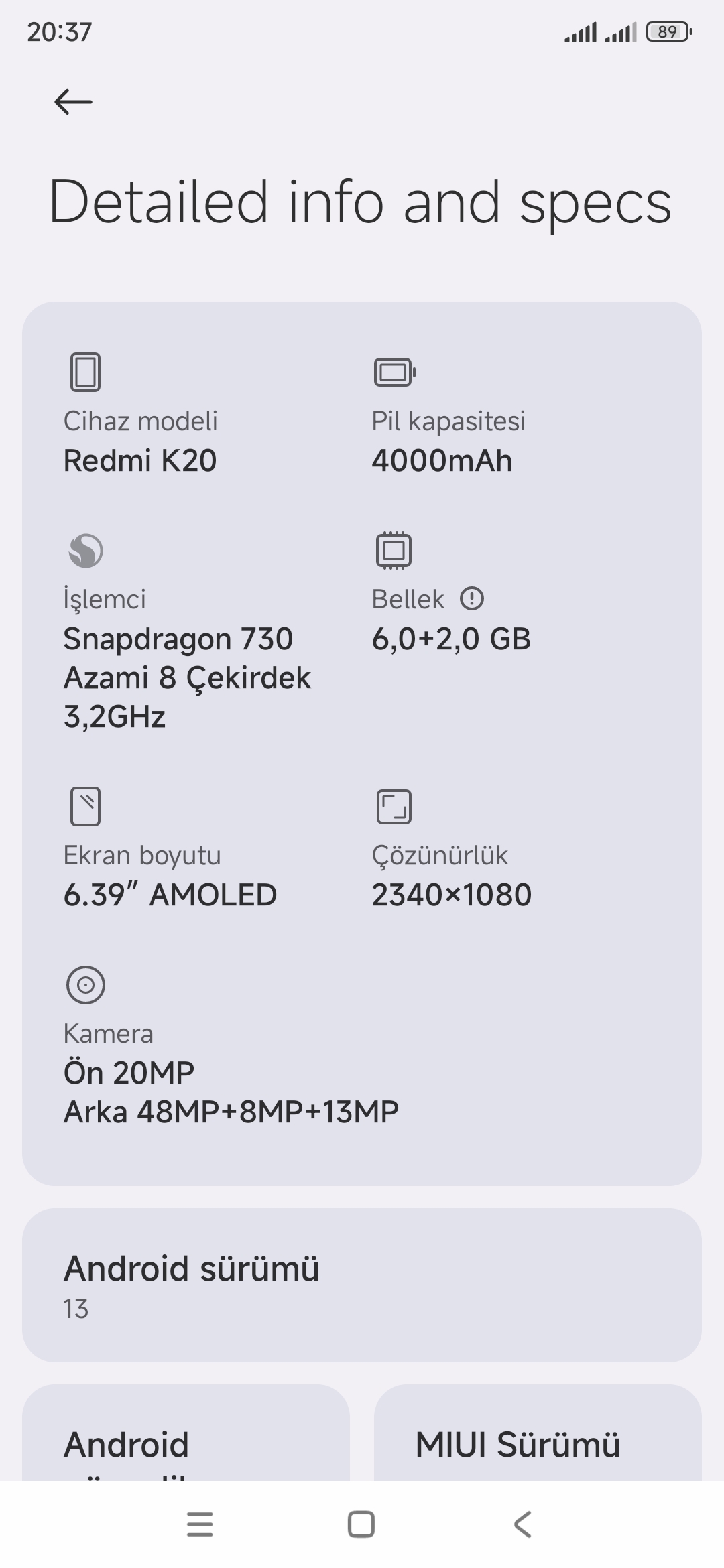This screenshot has height=1568, width=724.
Task: Open the MIUI Sürümü card
Action: point(538,1433)
